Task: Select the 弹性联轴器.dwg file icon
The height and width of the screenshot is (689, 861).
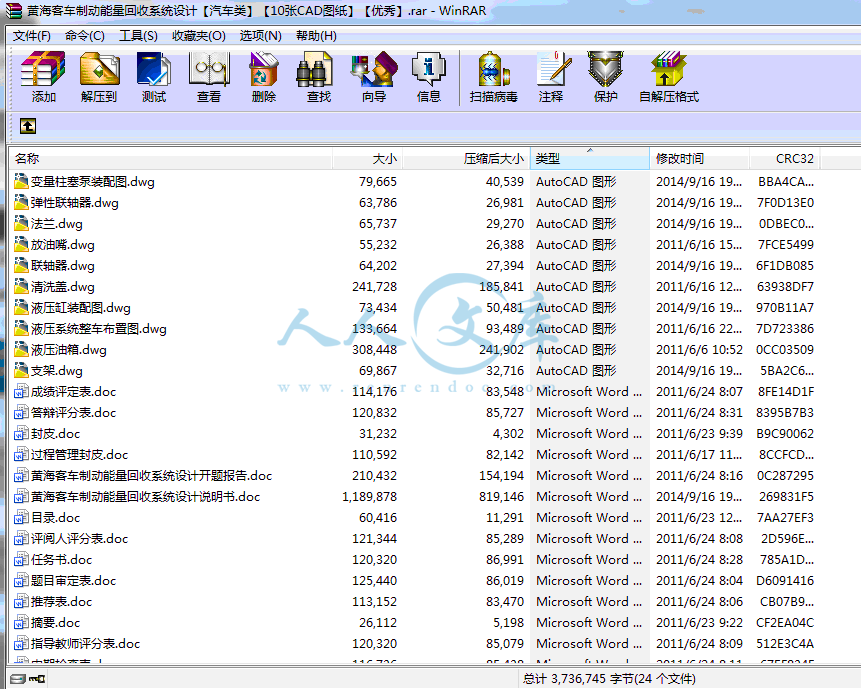Action: coord(21,203)
